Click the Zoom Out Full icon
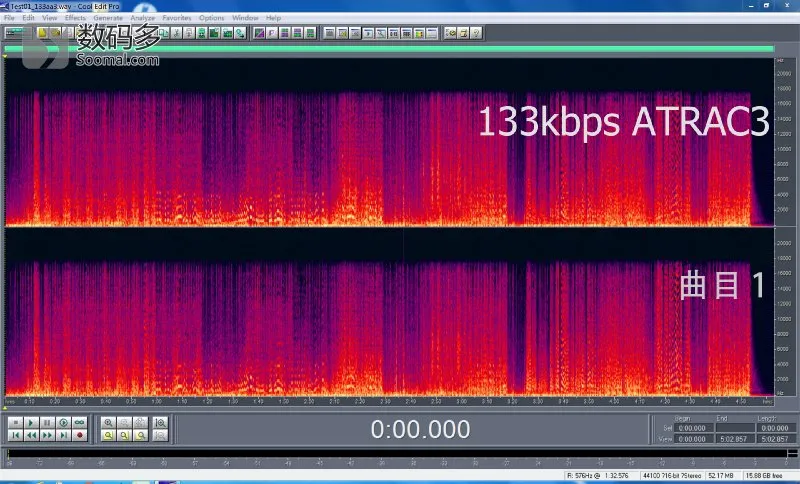This screenshot has height=484, width=800. click(x=140, y=422)
